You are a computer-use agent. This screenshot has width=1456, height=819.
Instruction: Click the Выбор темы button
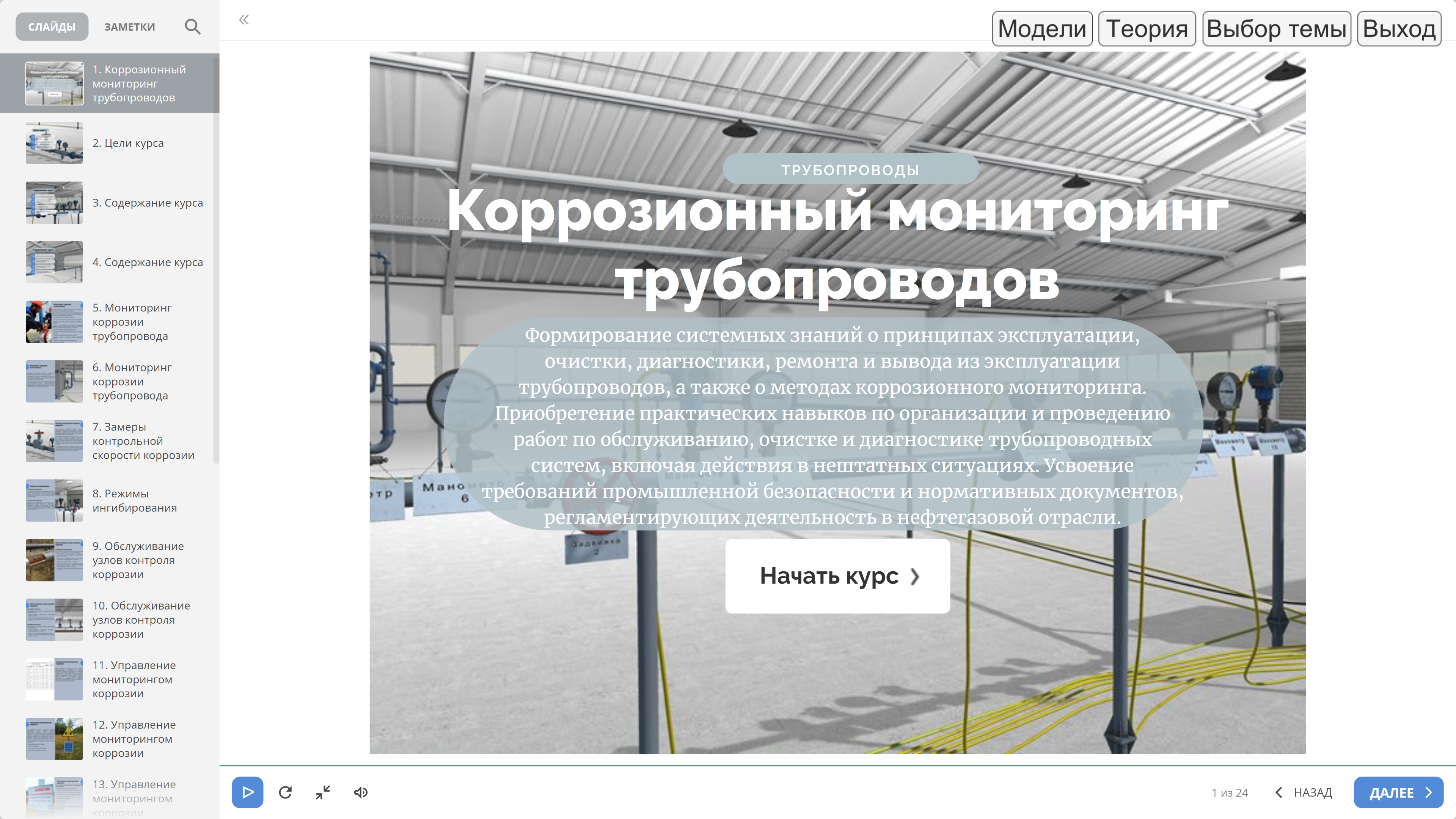pos(1276,28)
